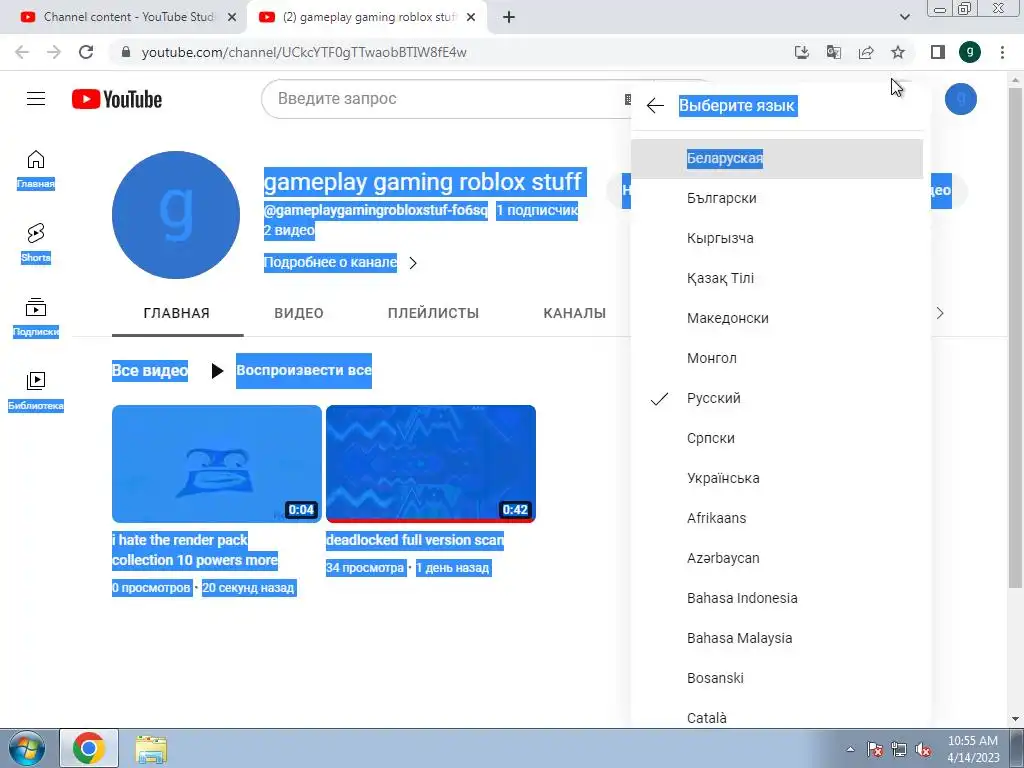The image size is (1024, 768).
Task: Share this page from address bar
Action: [866, 52]
